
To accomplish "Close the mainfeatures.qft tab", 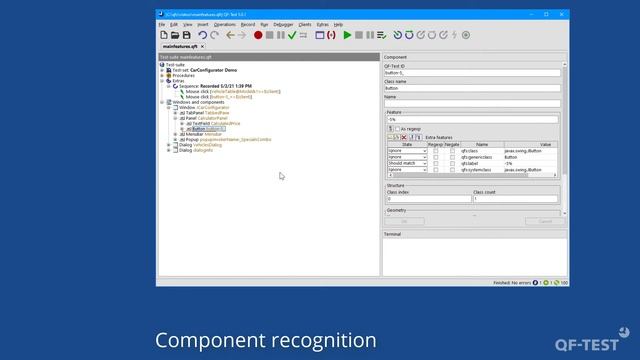I will tap(202, 47).
